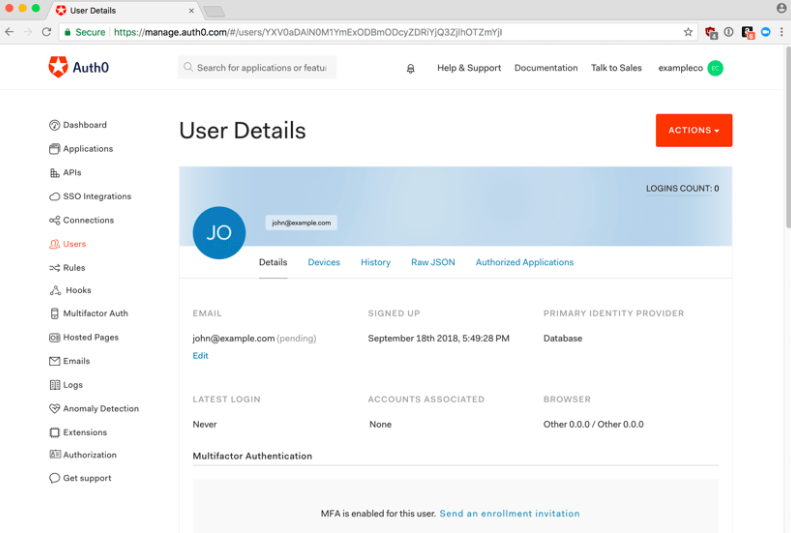Image resolution: width=791 pixels, height=533 pixels.
Task: Click Edit under the email address
Action: click(x=200, y=356)
